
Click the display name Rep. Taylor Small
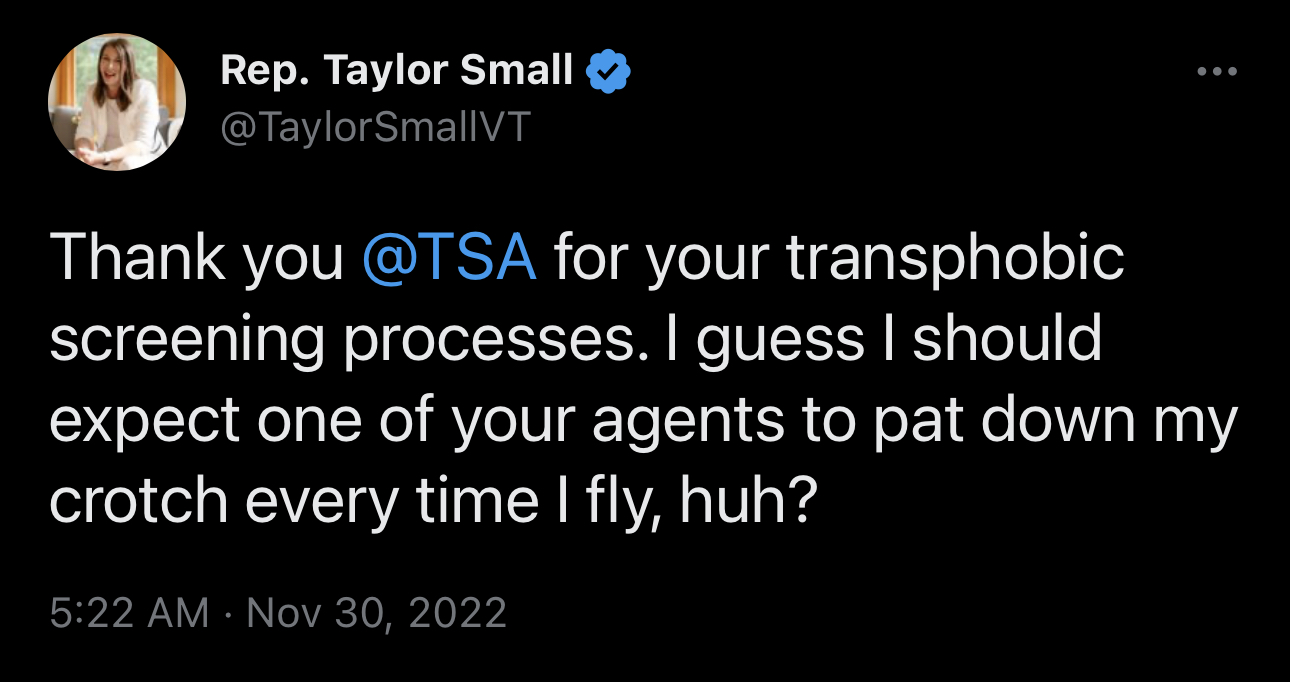point(397,72)
